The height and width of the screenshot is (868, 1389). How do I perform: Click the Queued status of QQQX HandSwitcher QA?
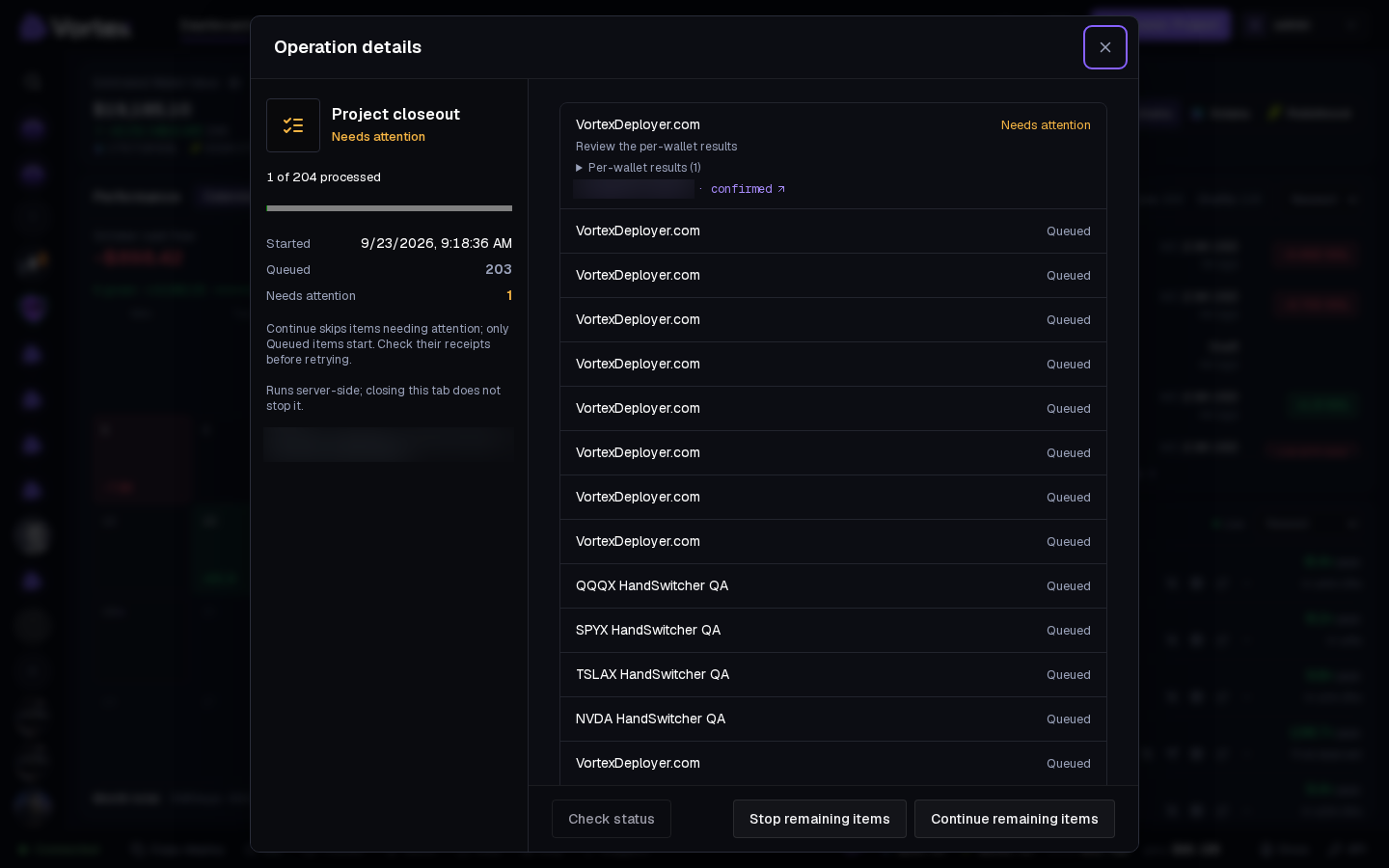(1069, 586)
